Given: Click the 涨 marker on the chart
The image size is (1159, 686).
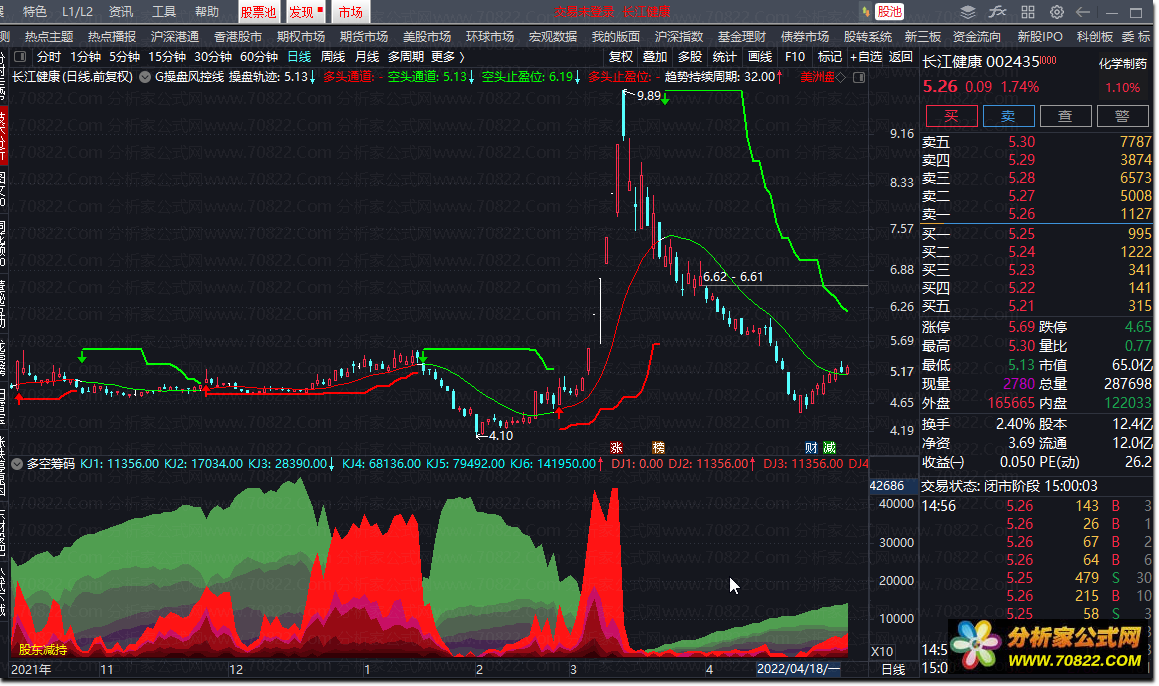Looking at the screenshot, I should (x=616, y=447).
